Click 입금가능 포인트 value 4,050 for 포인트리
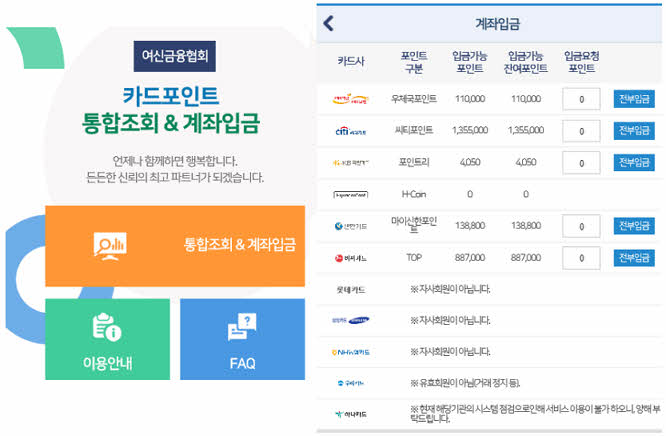 point(470,162)
